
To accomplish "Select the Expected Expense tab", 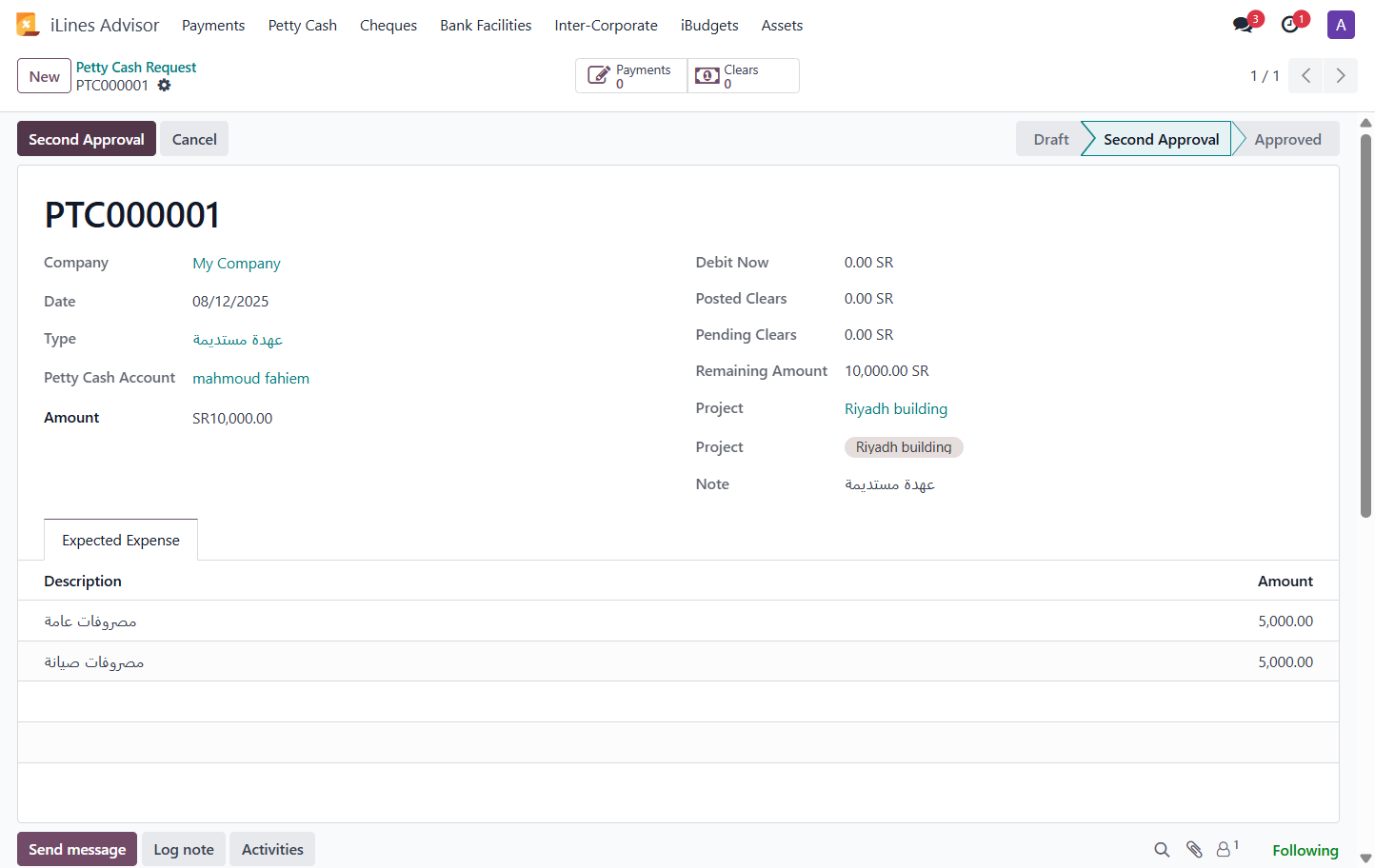I will point(121,541).
